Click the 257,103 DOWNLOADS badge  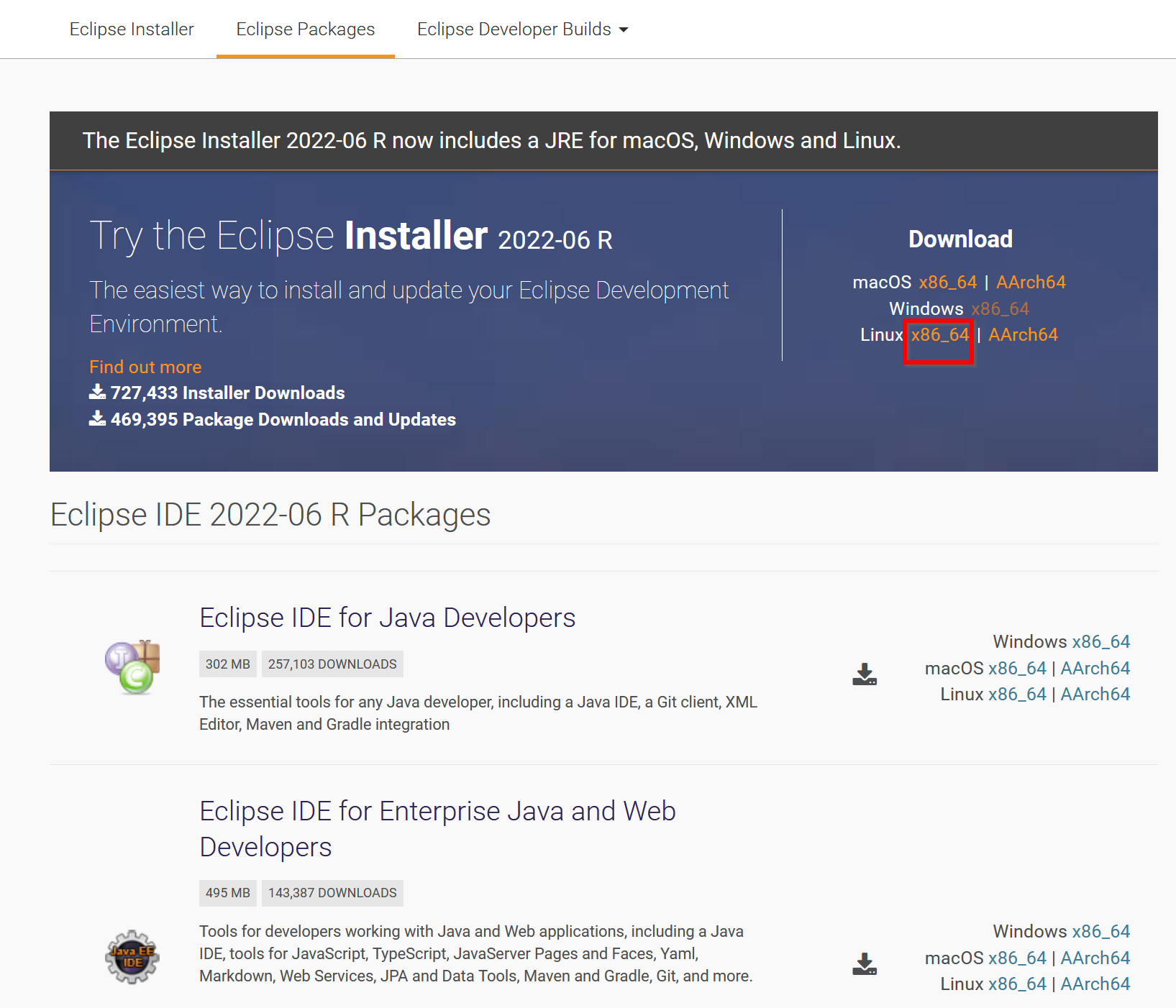coord(332,664)
